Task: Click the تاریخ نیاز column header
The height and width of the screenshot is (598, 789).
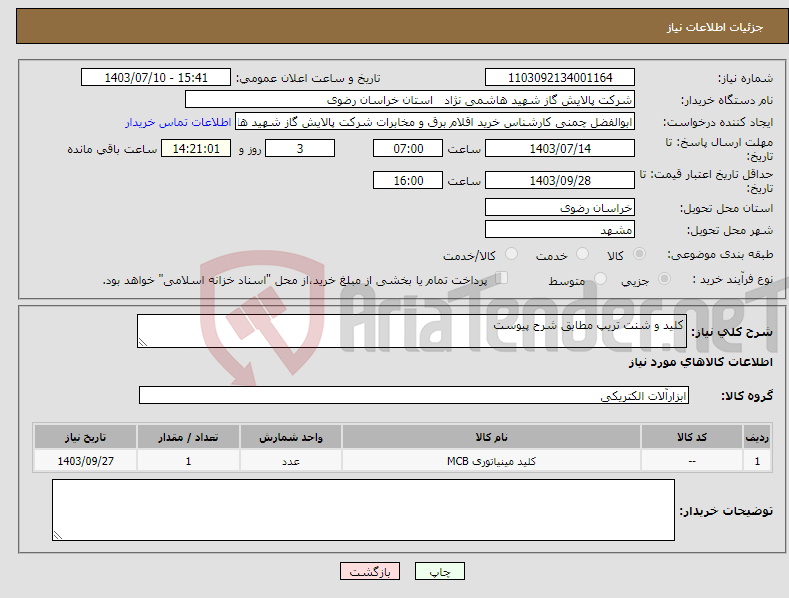Action: (86, 437)
